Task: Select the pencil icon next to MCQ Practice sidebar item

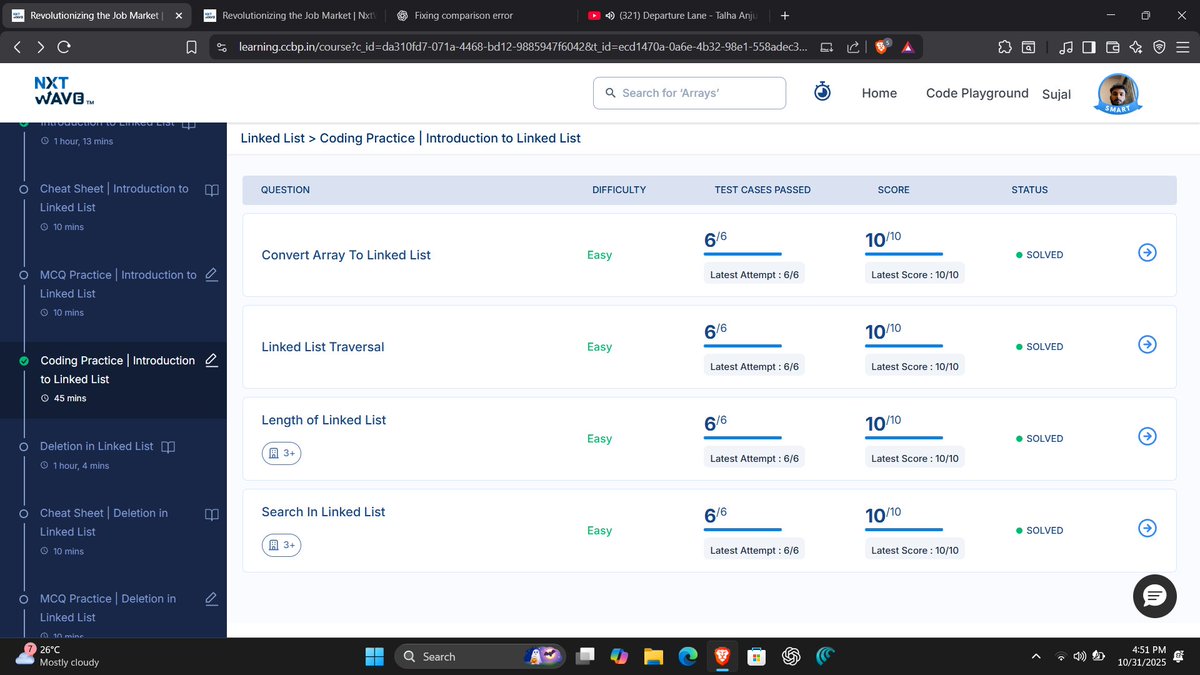Action: click(211, 276)
